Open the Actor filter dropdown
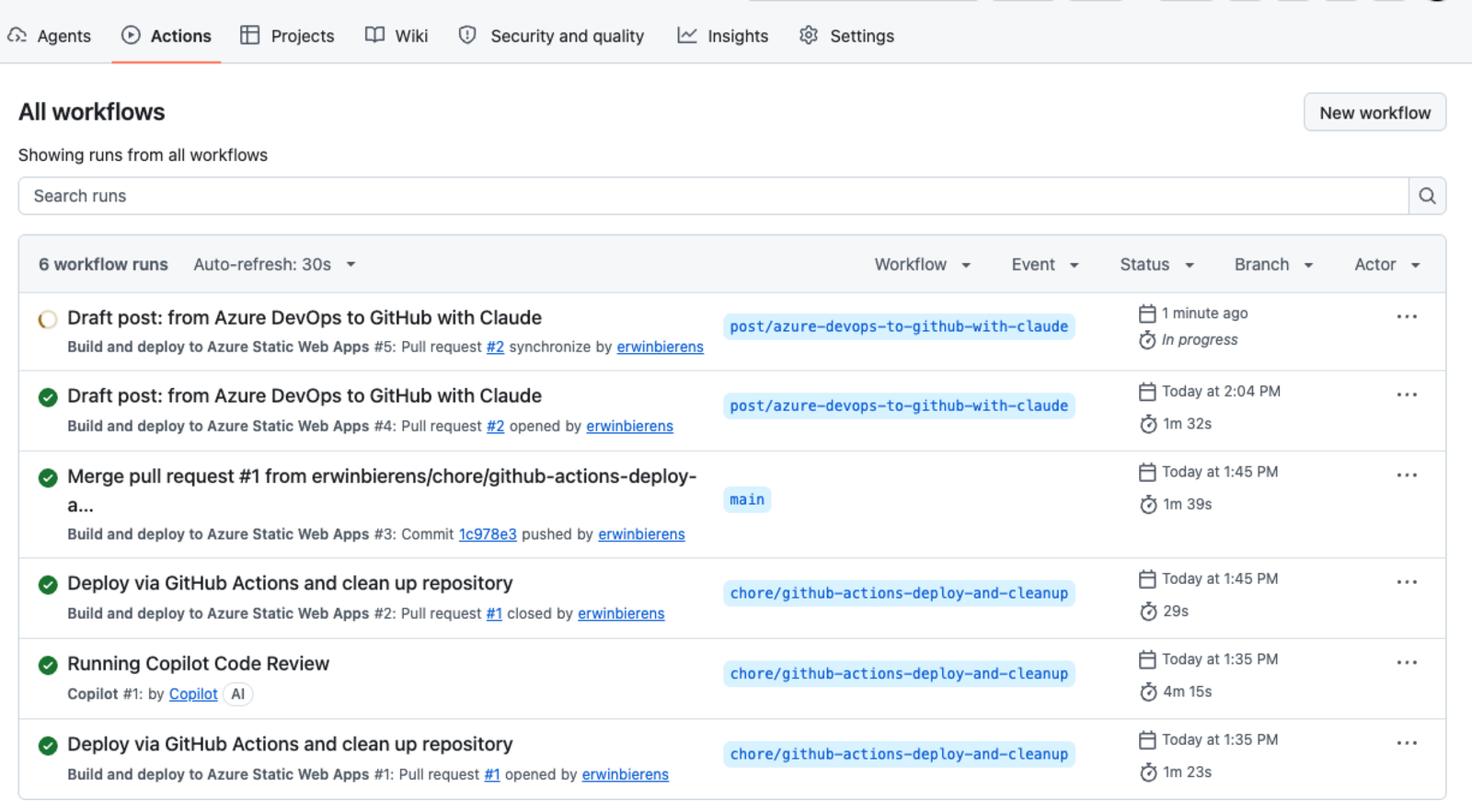Image resolution: width=1472 pixels, height=812 pixels. click(1387, 265)
